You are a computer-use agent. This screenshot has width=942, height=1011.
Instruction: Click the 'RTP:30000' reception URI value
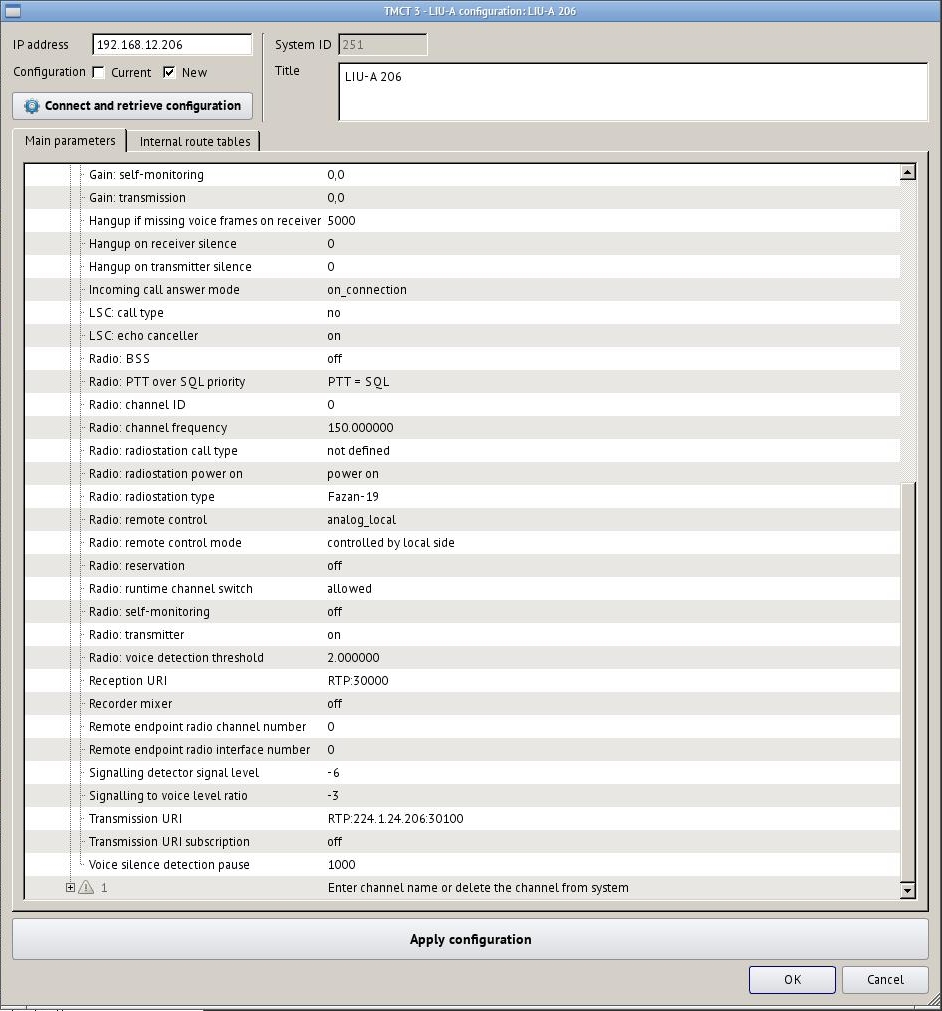358,681
